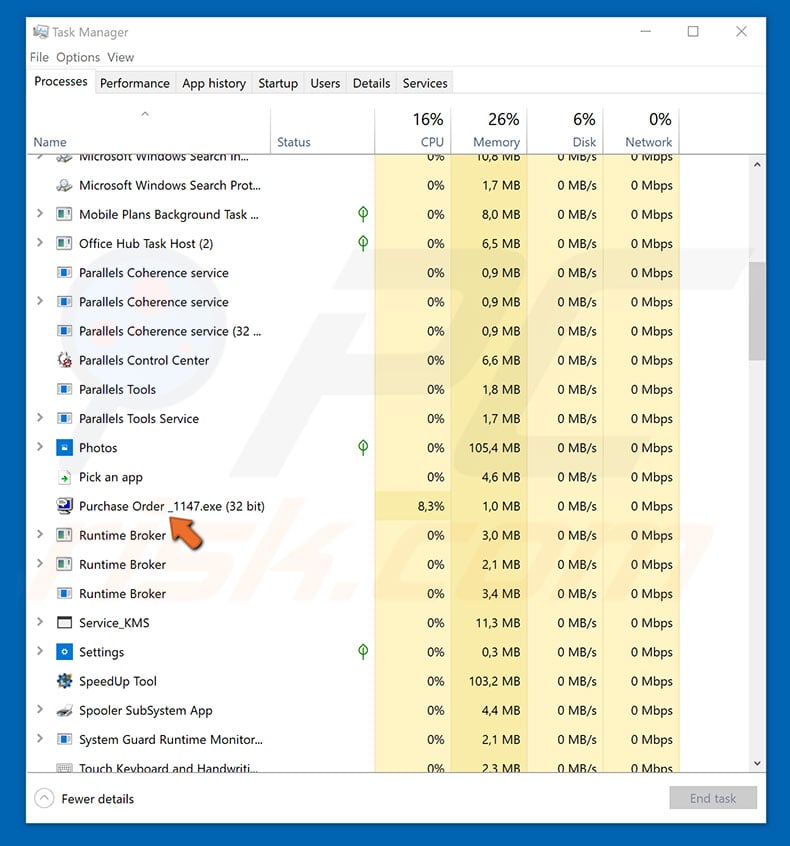Click the scrollbar up arrow
Image resolution: width=790 pixels, height=846 pixels.
coord(757,165)
